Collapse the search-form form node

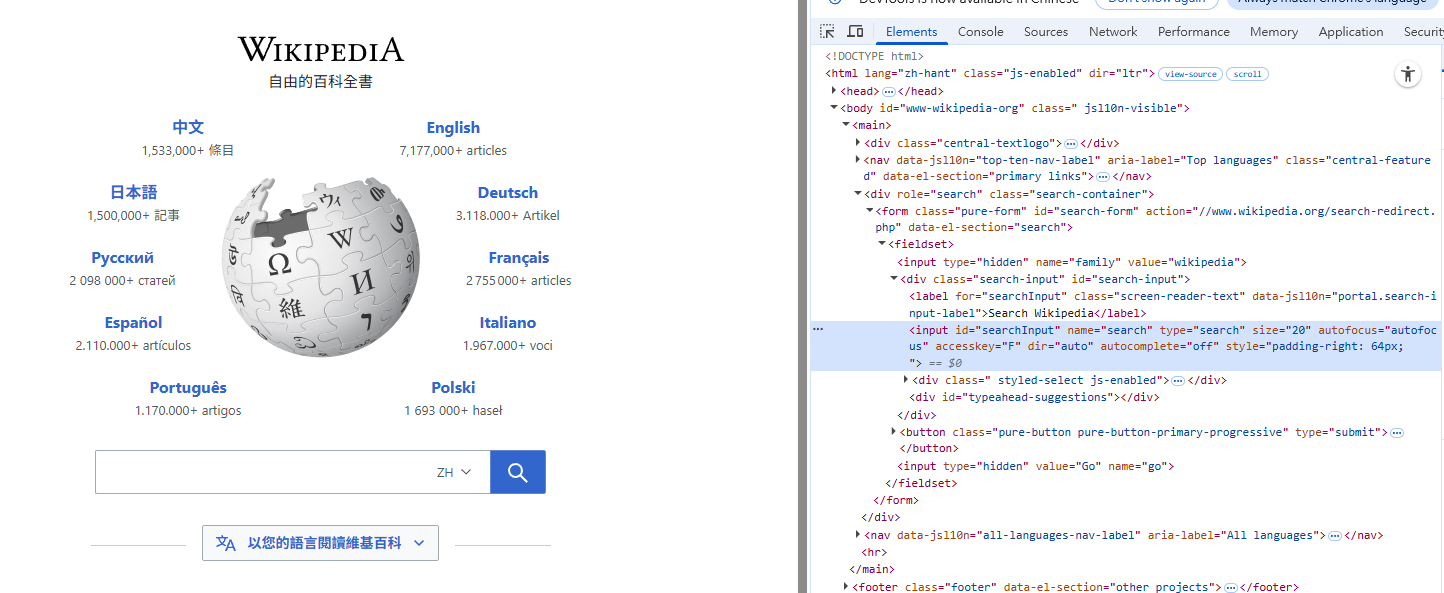point(870,211)
